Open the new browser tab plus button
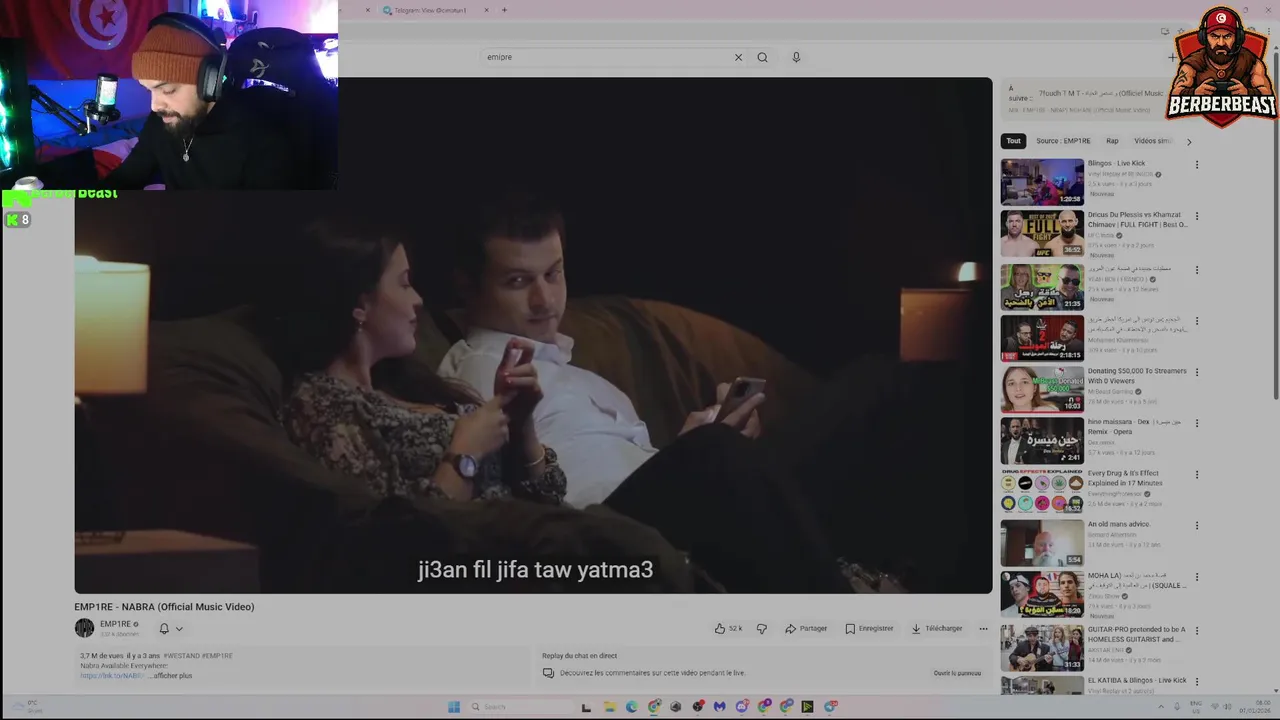Image resolution: width=1280 pixels, height=720 pixels. [x=504, y=10]
